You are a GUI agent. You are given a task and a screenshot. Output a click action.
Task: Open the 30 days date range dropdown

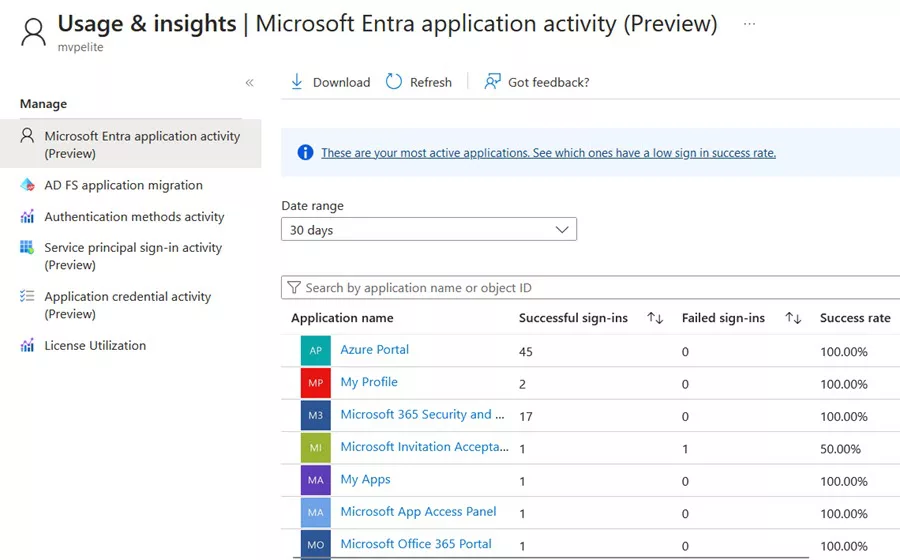[x=429, y=230]
